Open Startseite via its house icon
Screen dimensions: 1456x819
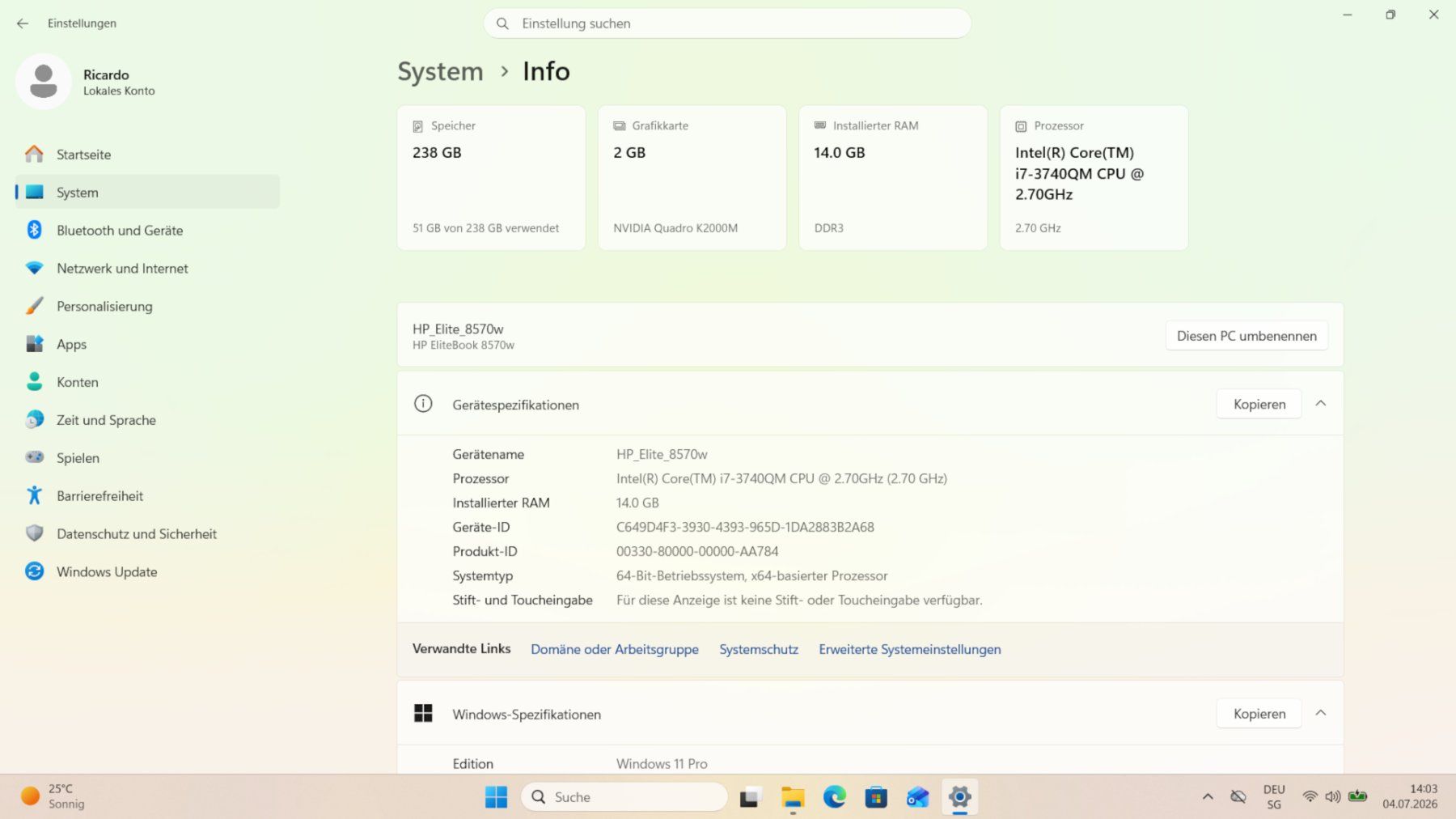34,154
